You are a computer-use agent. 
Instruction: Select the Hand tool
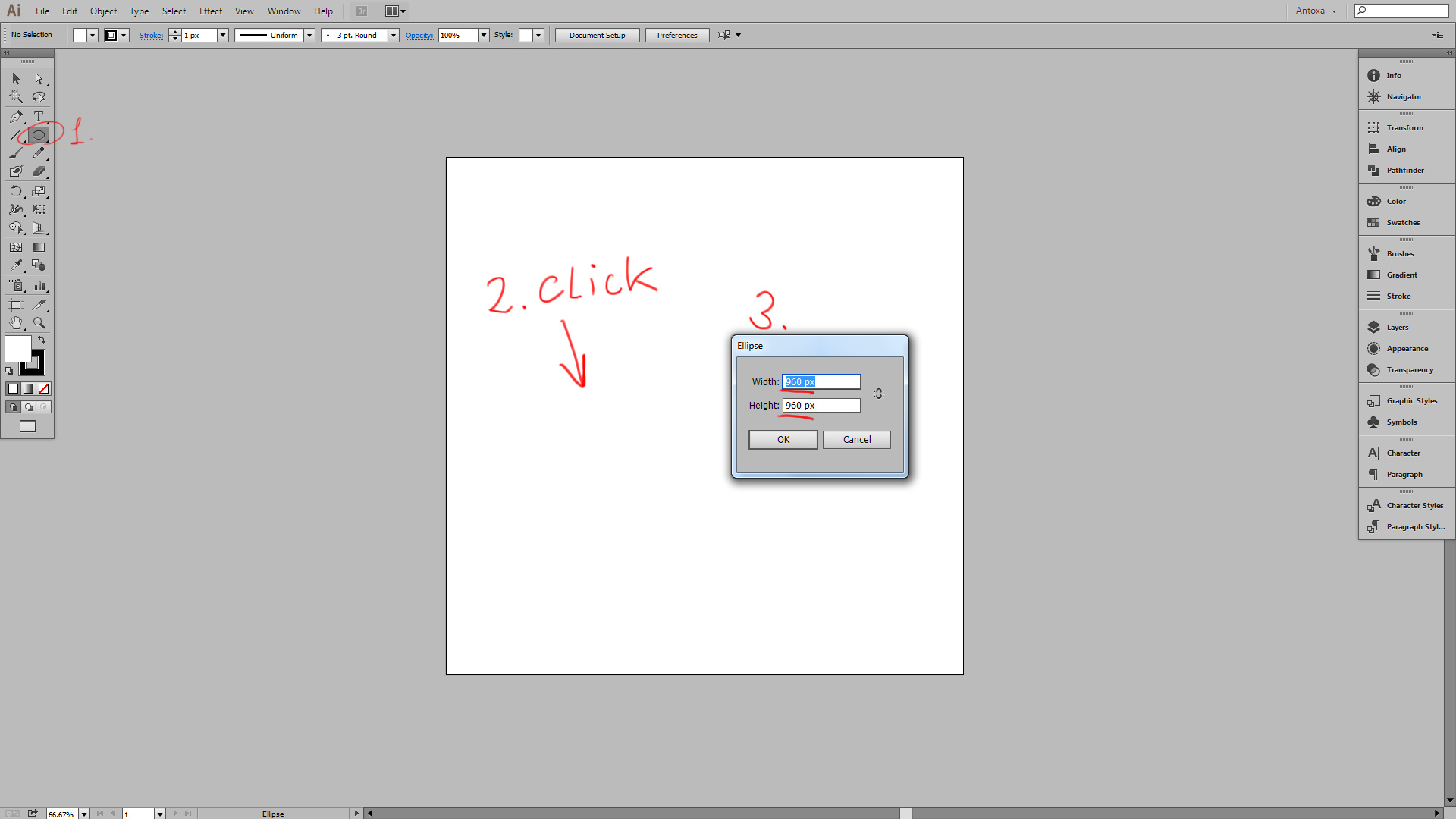pos(16,323)
